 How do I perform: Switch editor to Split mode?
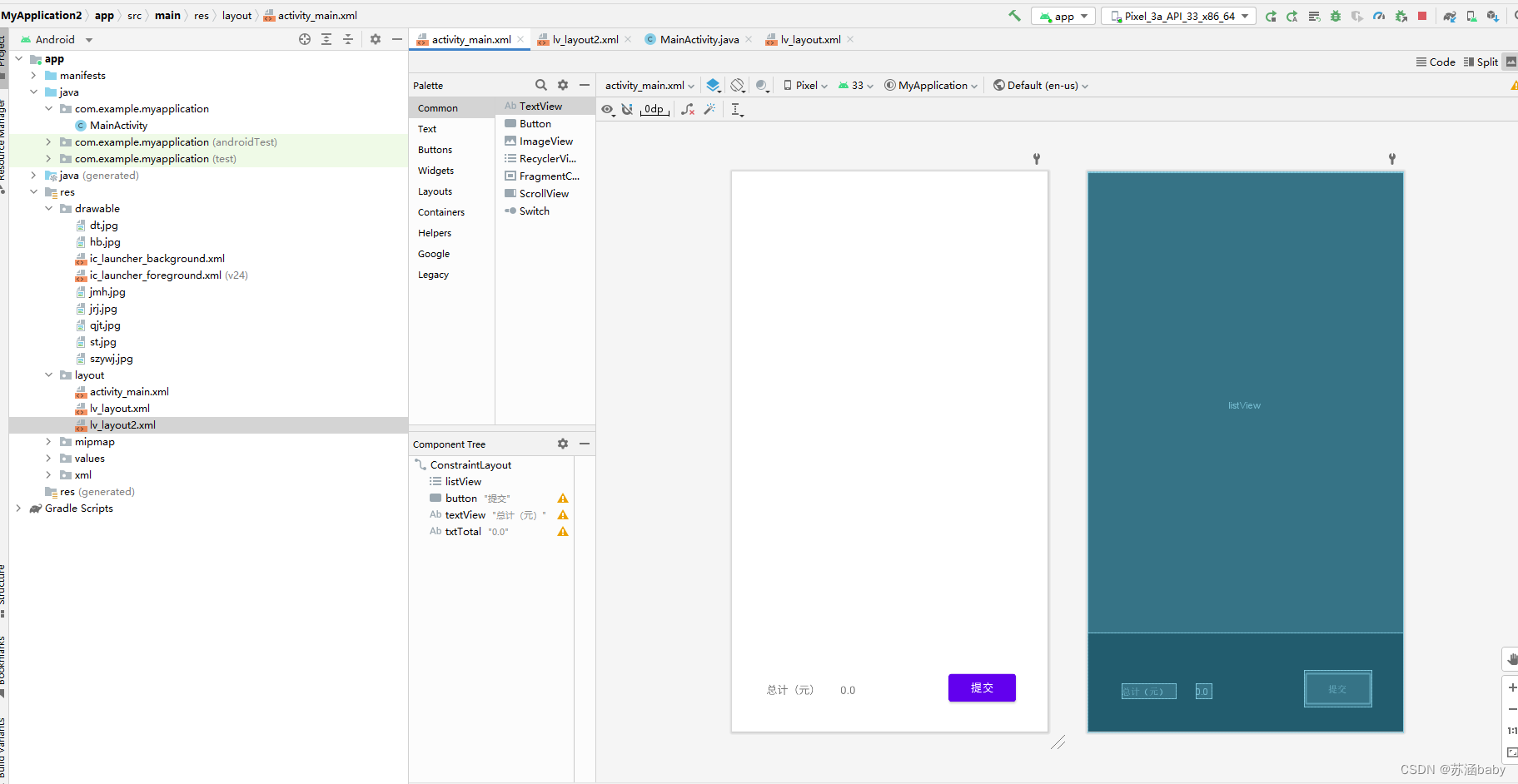coord(1481,62)
